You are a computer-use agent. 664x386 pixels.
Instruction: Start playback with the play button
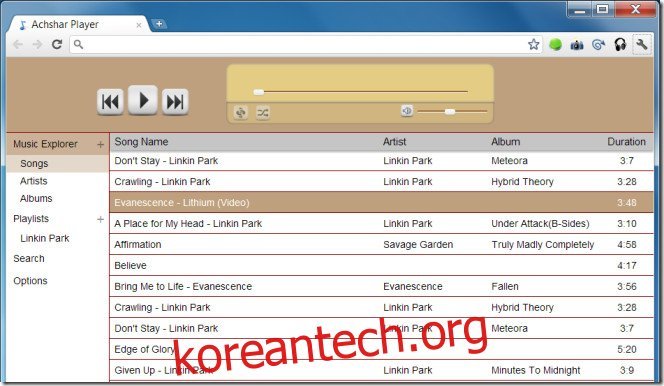coord(143,100)
